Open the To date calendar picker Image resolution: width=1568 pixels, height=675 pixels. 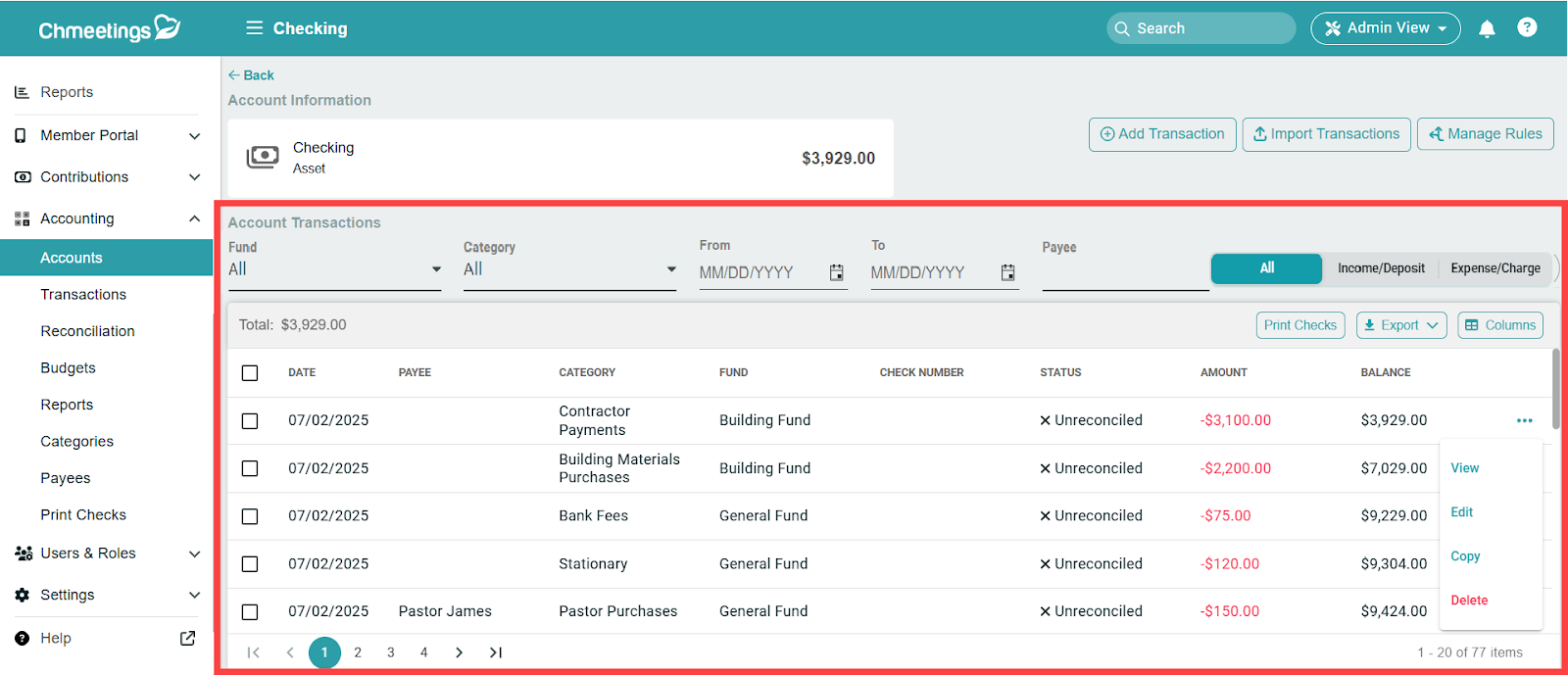coord(1007,272)
